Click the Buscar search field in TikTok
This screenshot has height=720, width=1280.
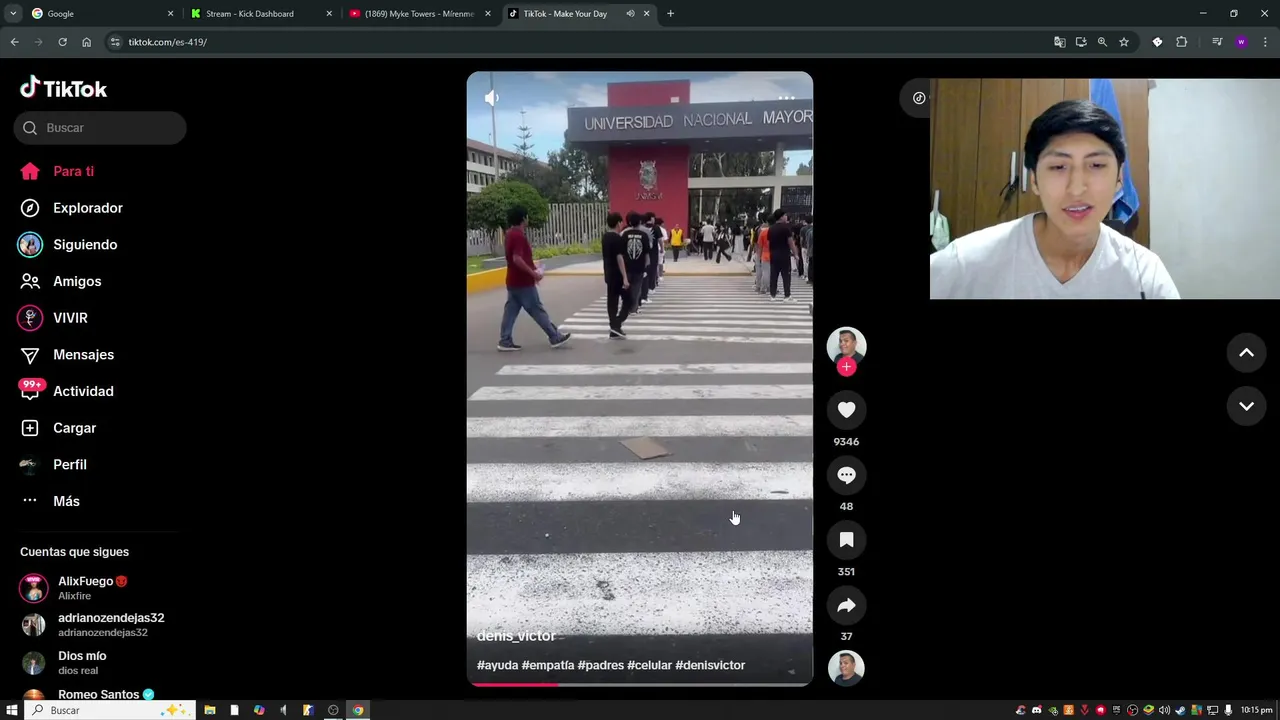click(100, 128)
